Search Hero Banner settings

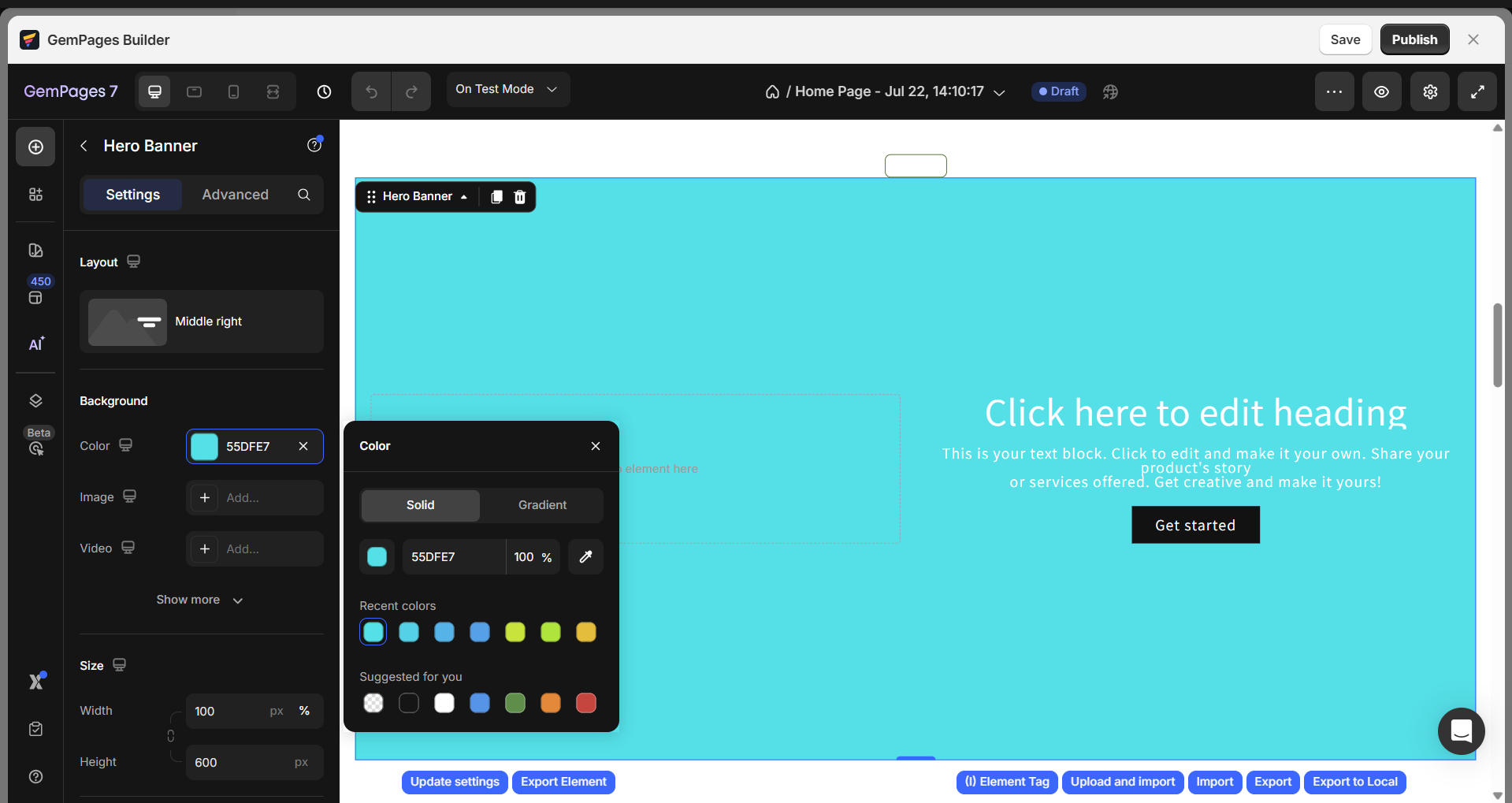pyautogui.click(x=304, y=195)
